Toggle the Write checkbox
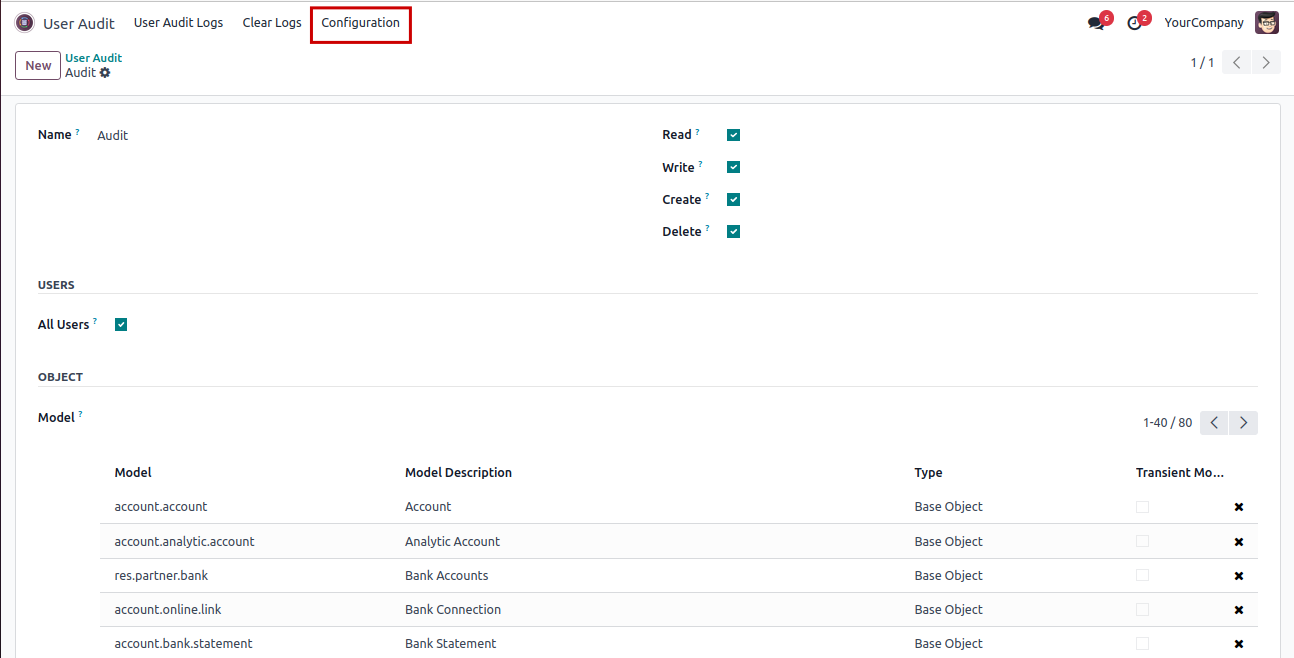The width and height of the screenshot is (1294, 658). tap(733, 167)
